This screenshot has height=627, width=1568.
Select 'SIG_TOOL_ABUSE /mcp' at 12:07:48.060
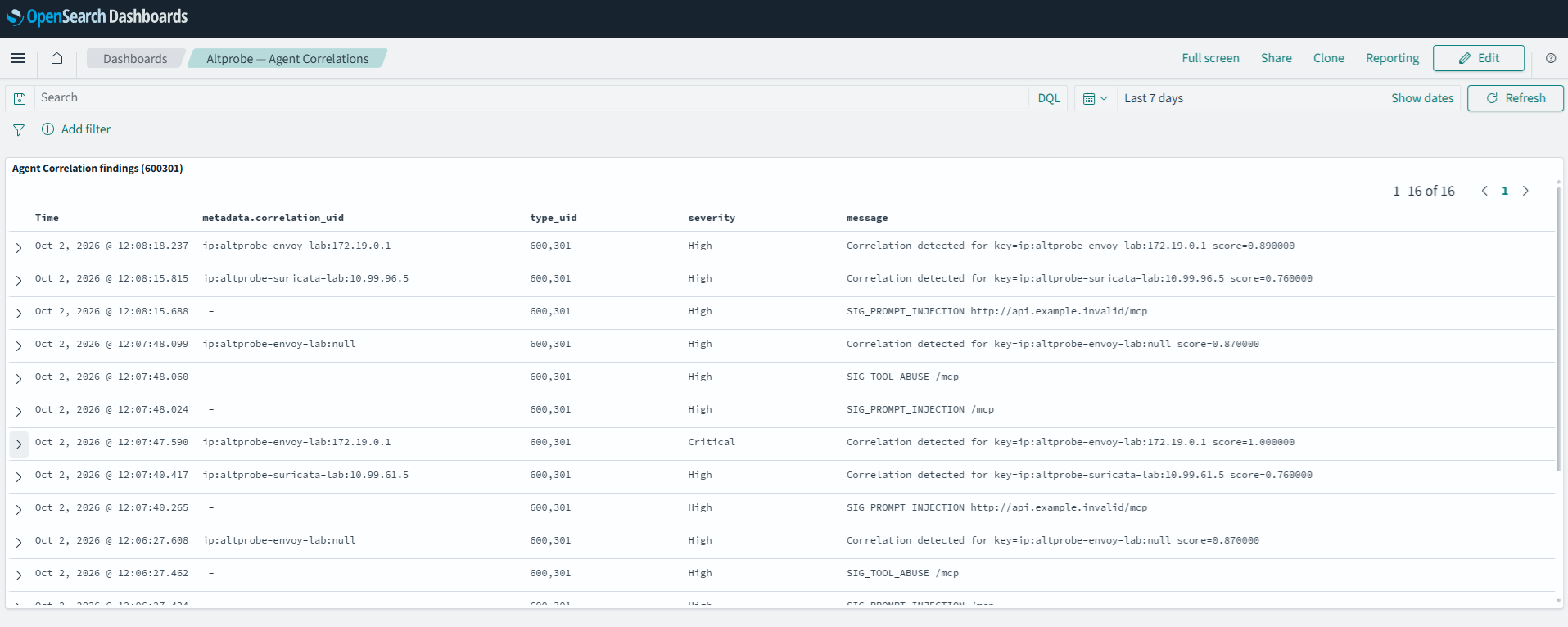click(902, 377)
